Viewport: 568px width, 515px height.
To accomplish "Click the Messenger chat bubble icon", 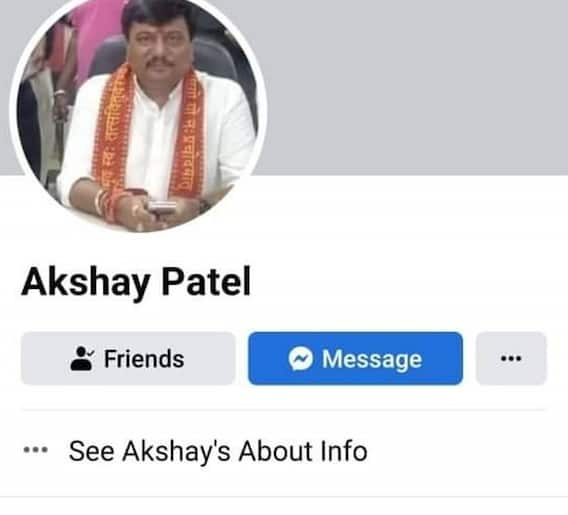I will click(x=301, y=359).
